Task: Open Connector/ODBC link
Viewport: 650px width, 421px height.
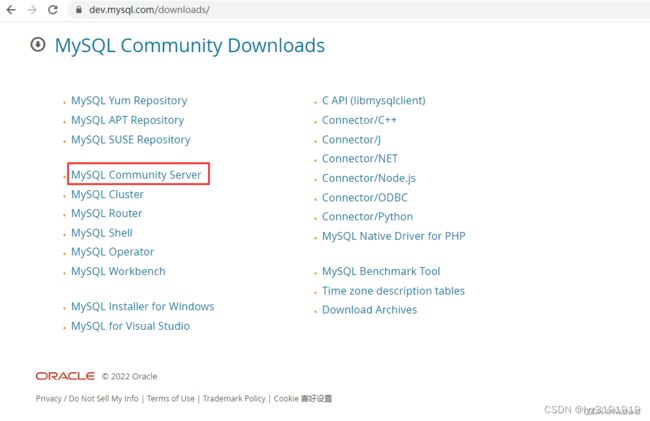Action: 365,198
